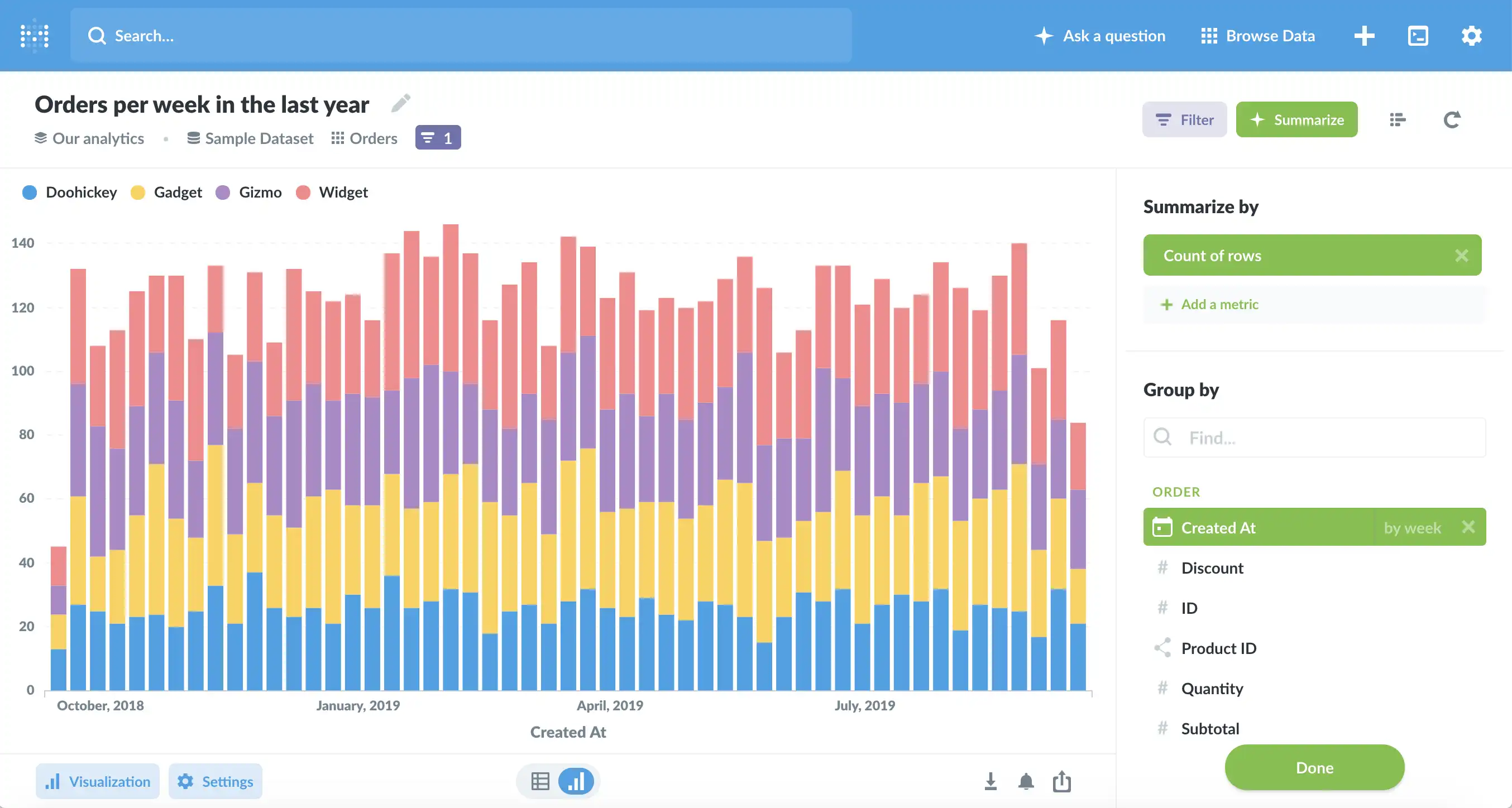Select the Widget legend color swatch
Screen dimensions: 1512x808
[x=304, y=192]
